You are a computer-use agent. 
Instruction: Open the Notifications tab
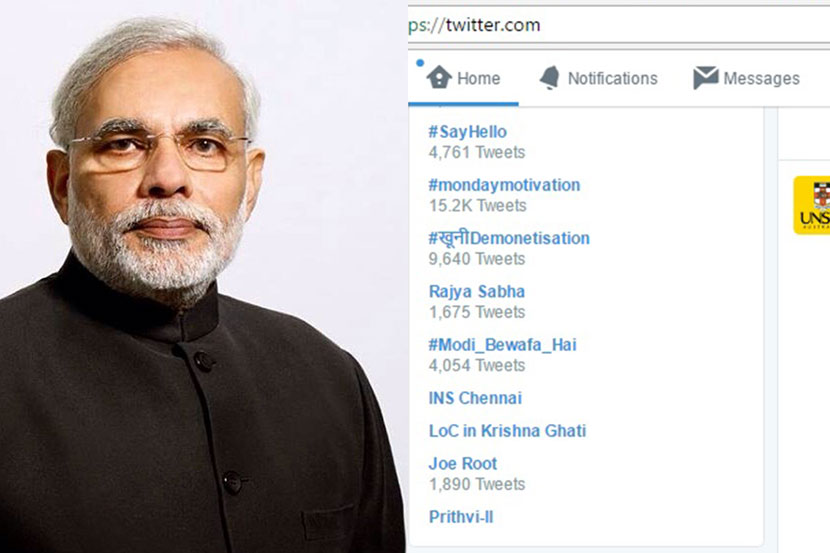[x=598, y=78]
